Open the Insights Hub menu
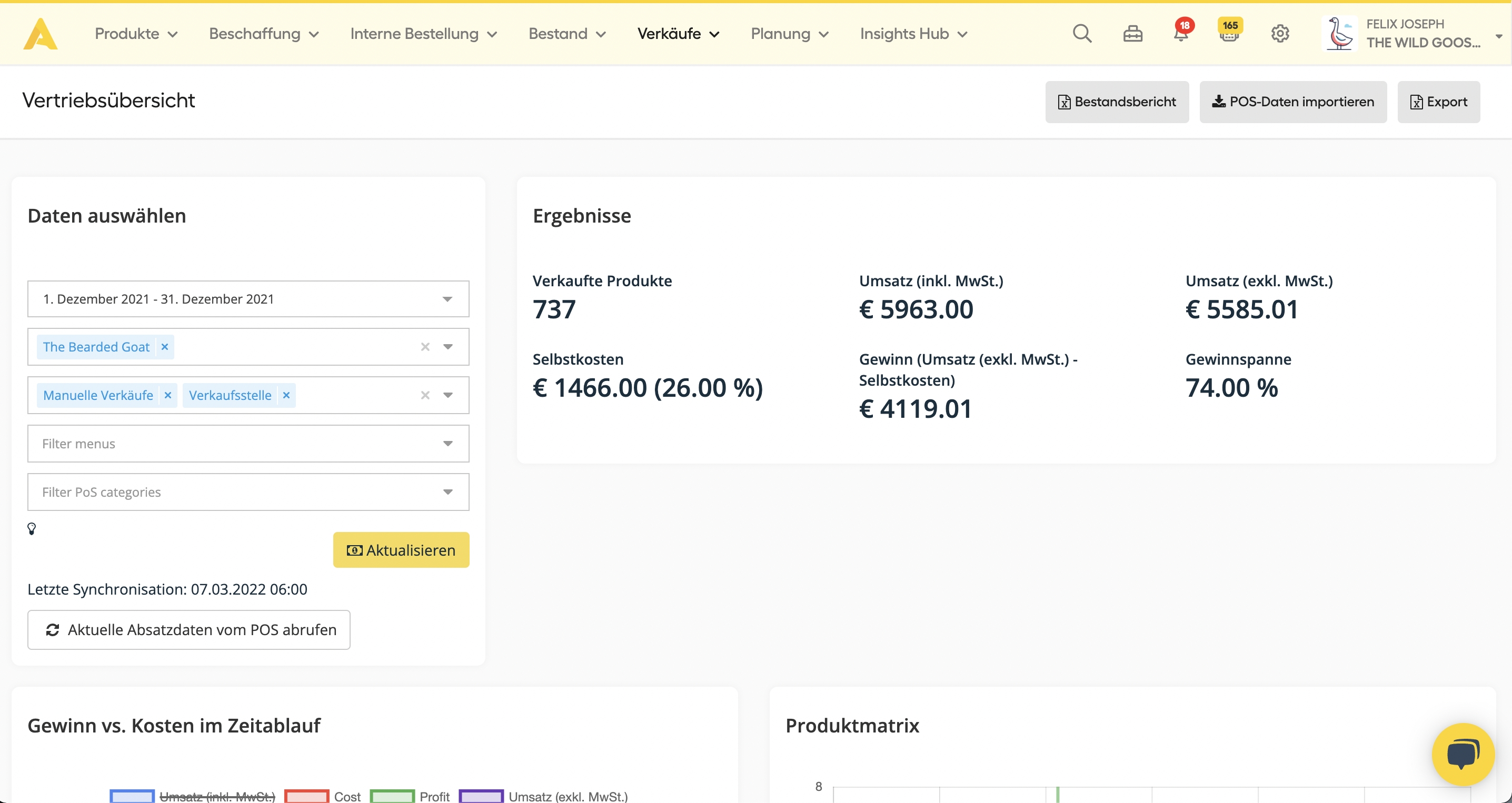 coord(913,34)
